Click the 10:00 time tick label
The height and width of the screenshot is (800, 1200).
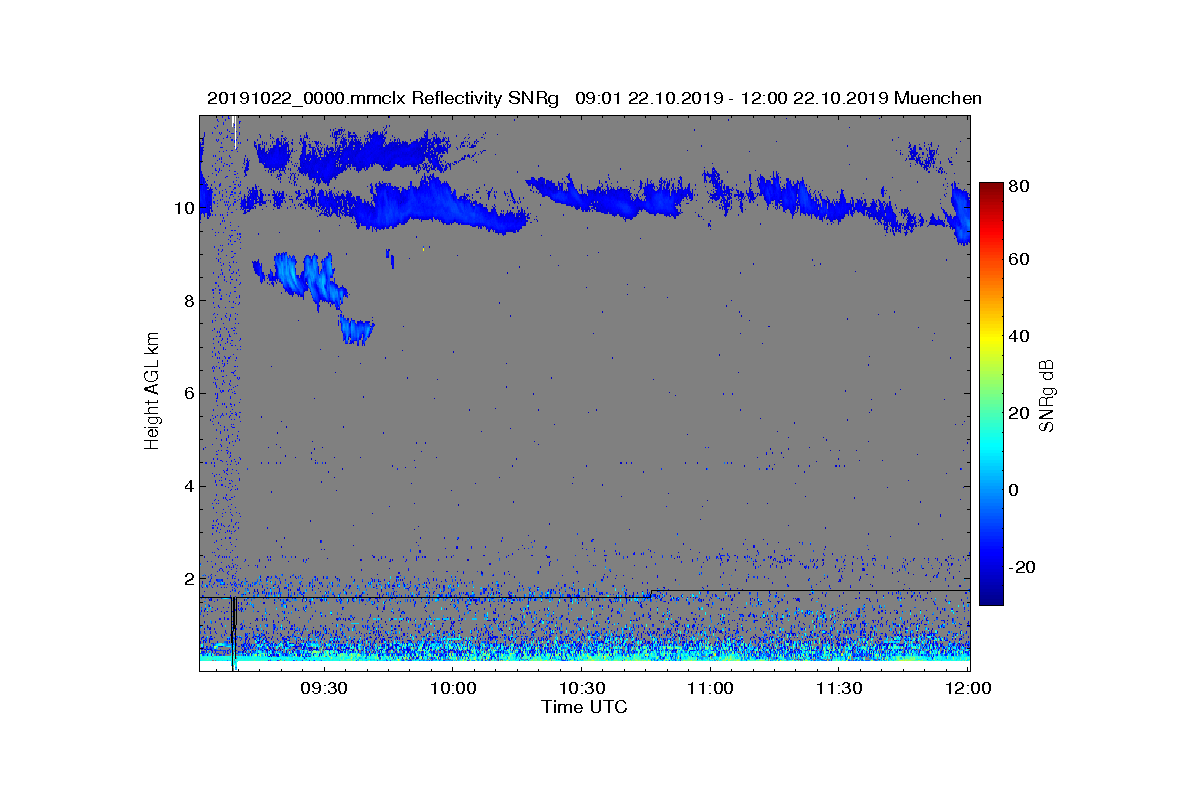point(453,688)
